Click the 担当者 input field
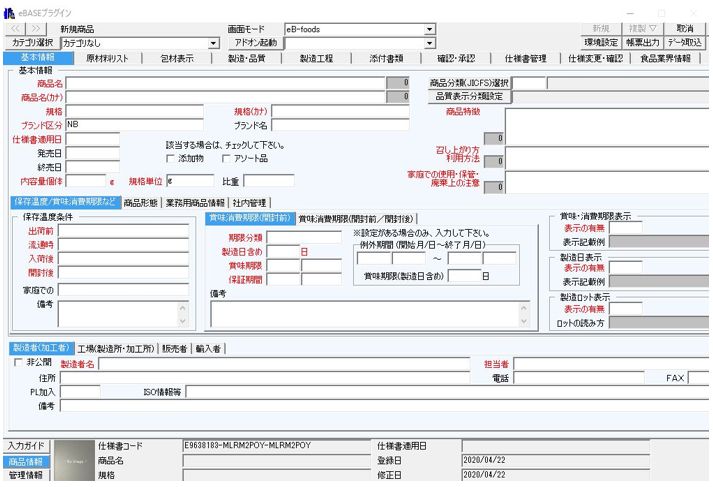 point(611,364)
